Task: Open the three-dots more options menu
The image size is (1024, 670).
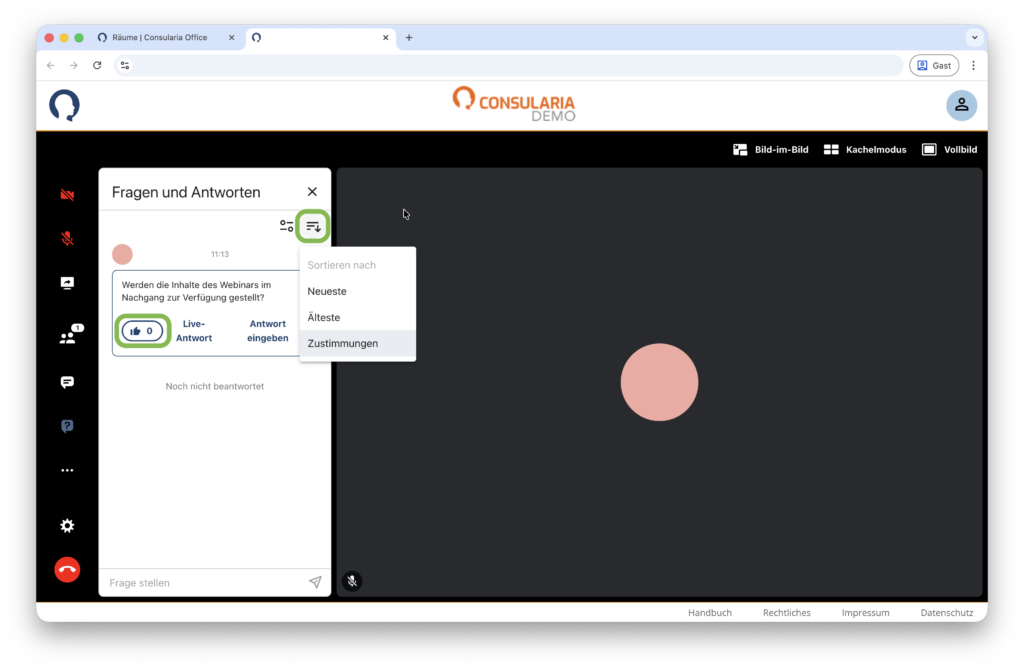Action: tap(67, 470)
